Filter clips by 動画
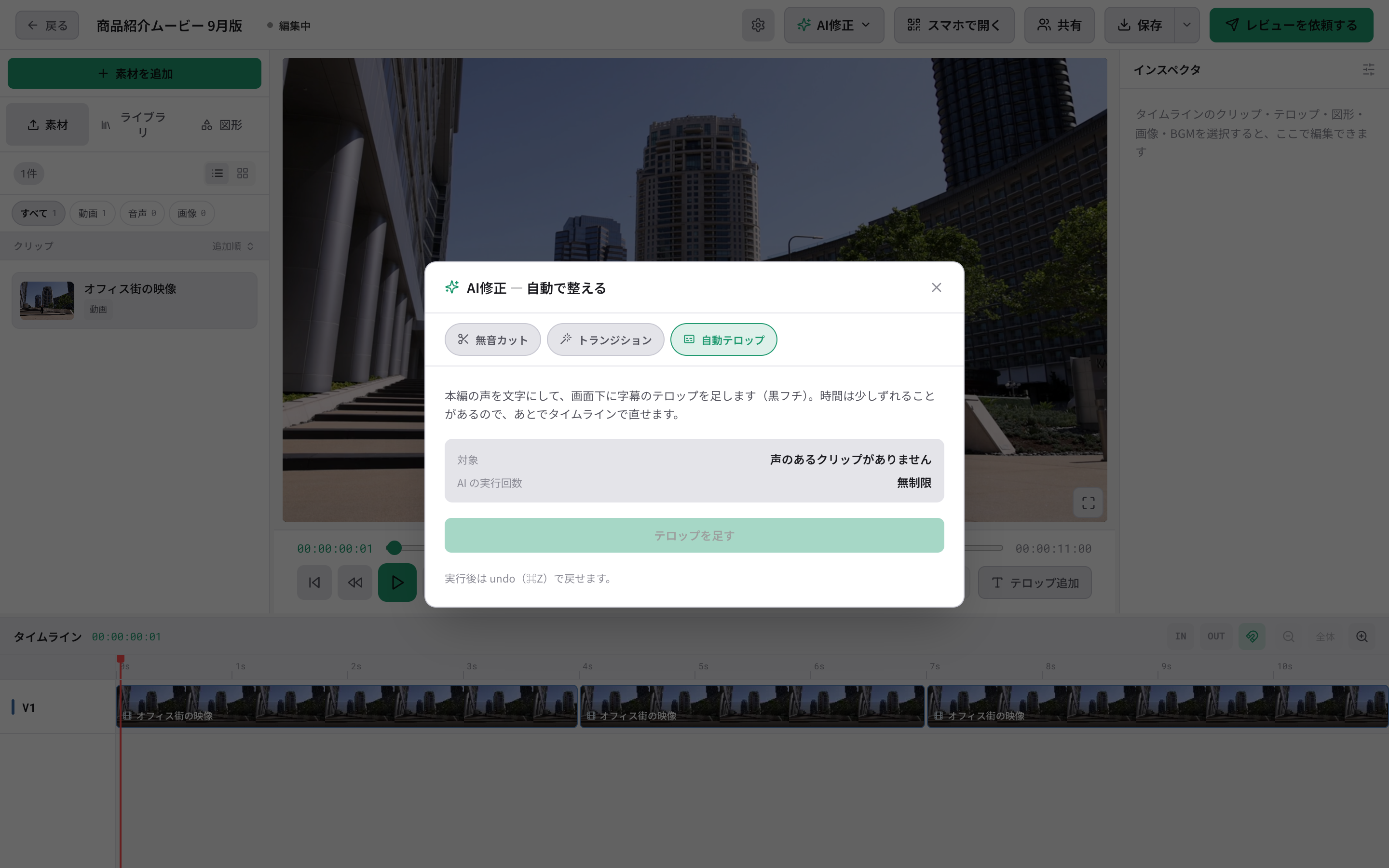The width and height of the screenshot is (1389, 868). [x=92, y=213]
